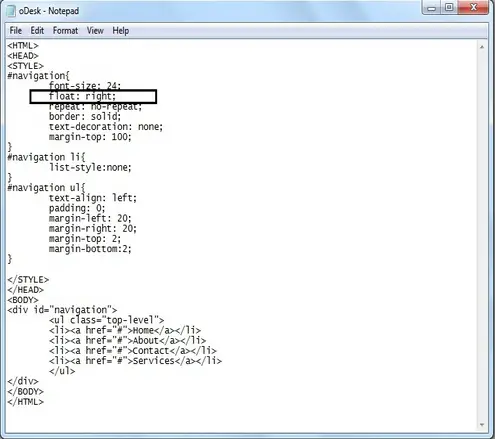The image size is (495, 439).
Task: Click the '#navigation ul{' selector line
Action: point(46,188)
